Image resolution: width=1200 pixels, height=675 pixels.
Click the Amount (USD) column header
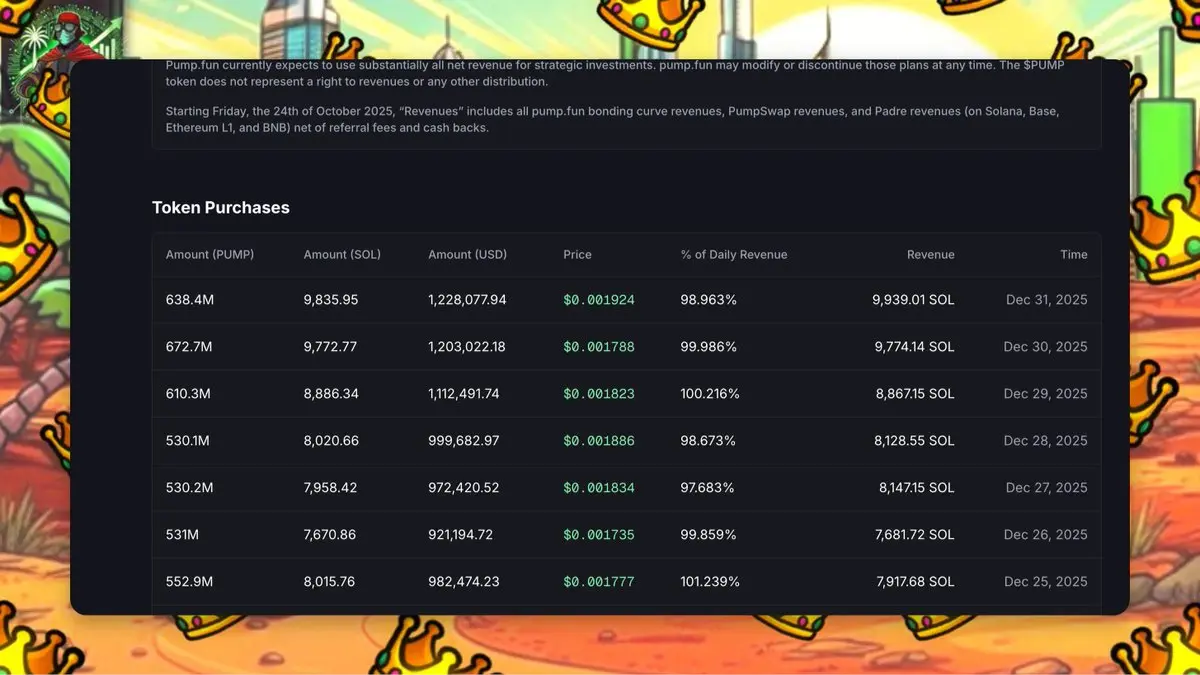click(468, 255)
